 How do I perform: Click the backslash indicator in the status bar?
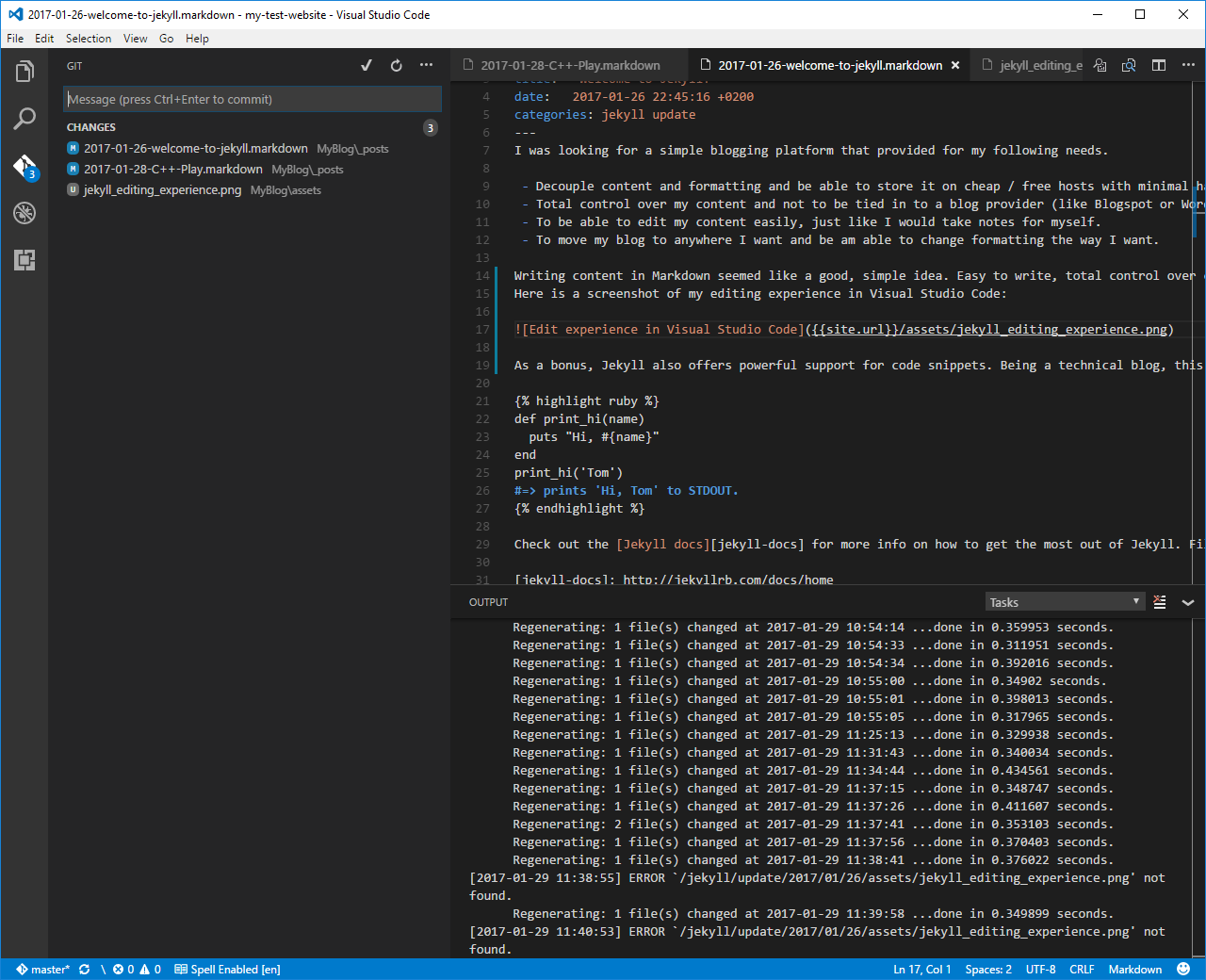click(x=103, y=969)
